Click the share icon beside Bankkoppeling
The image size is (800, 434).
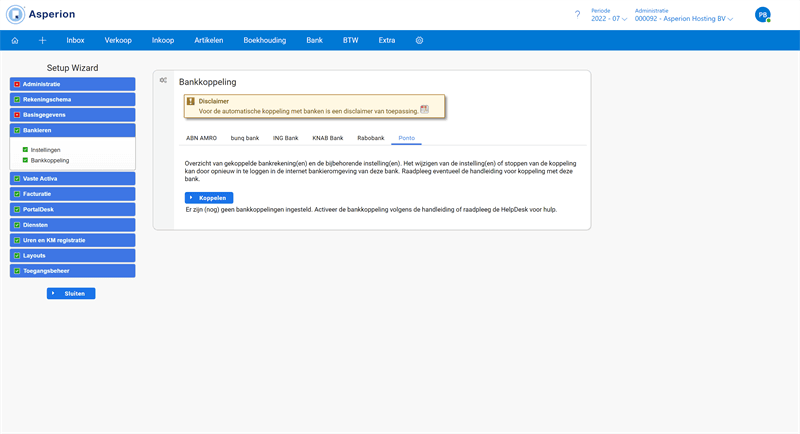click(163, 80)
